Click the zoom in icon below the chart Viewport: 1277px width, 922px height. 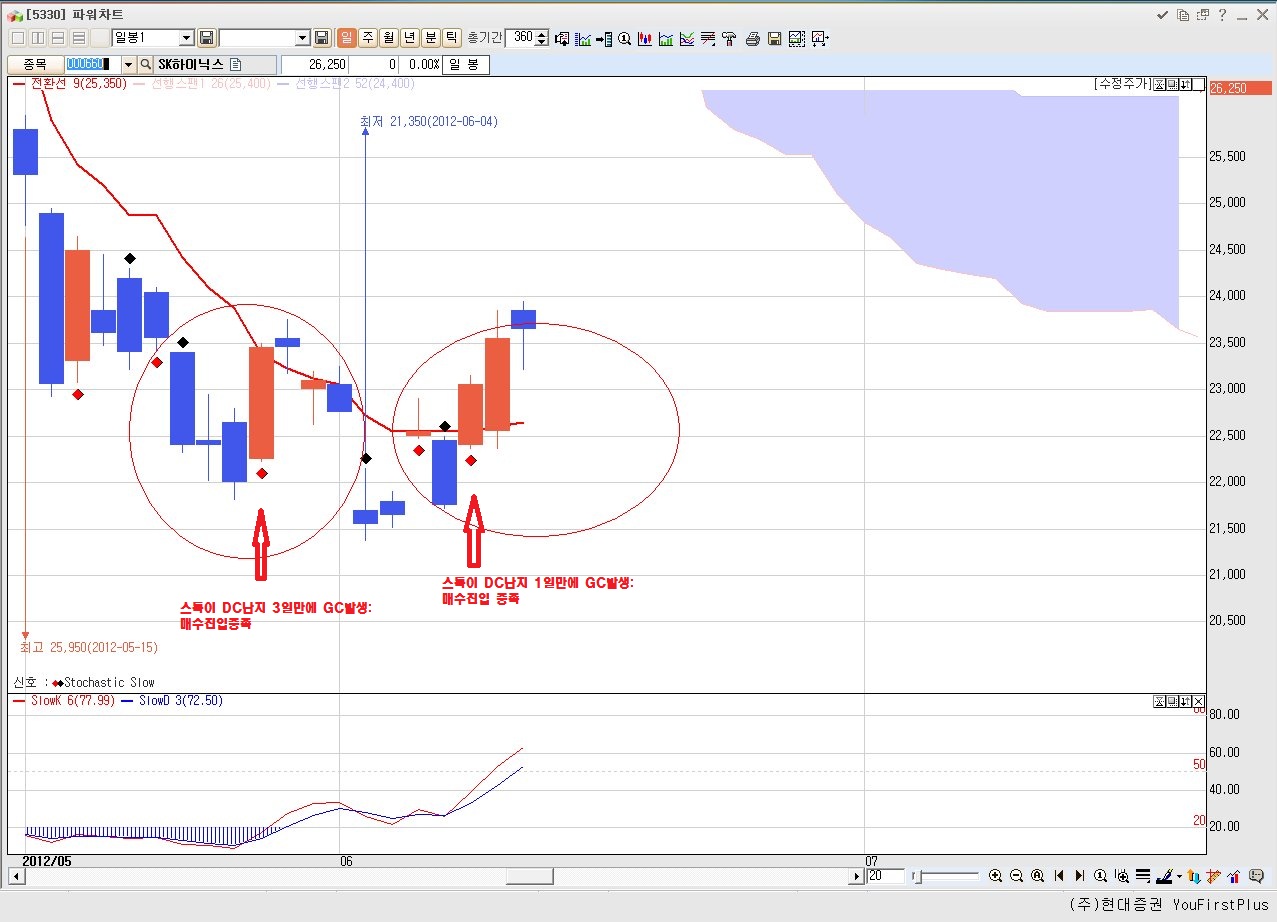coord(995,876)
